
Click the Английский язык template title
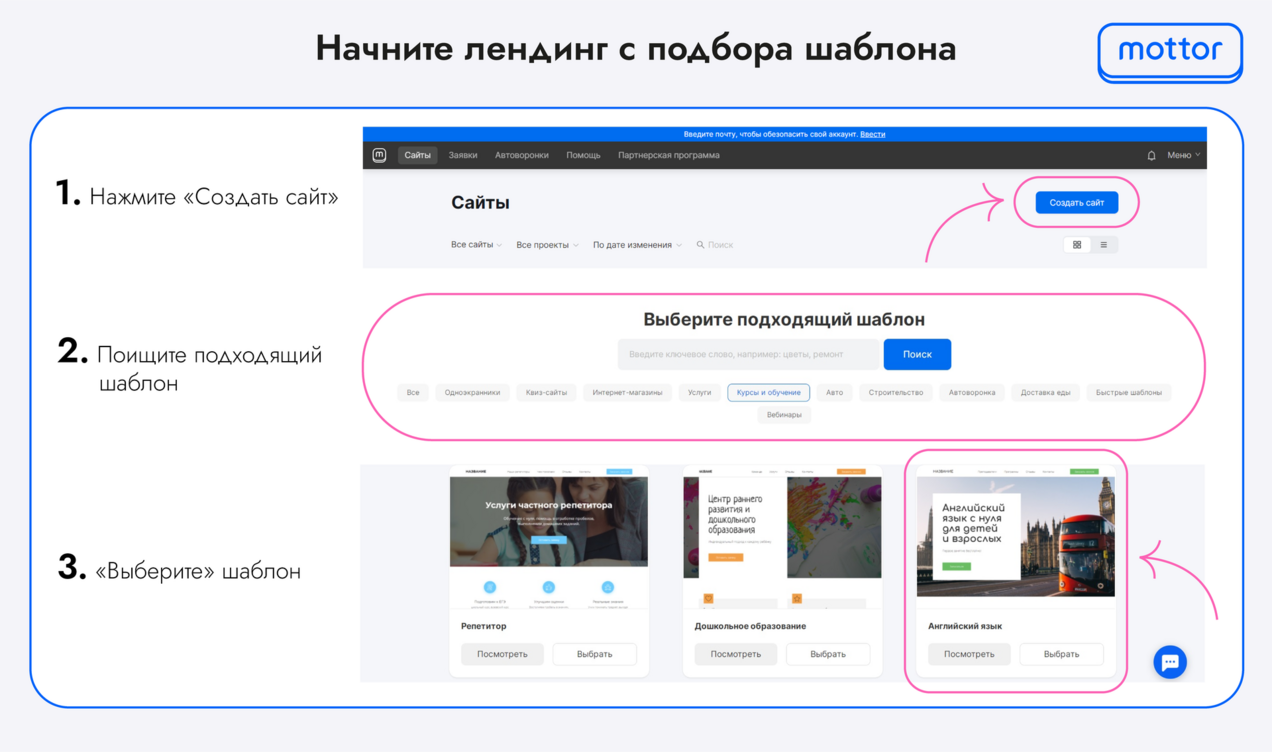[965, 626]
